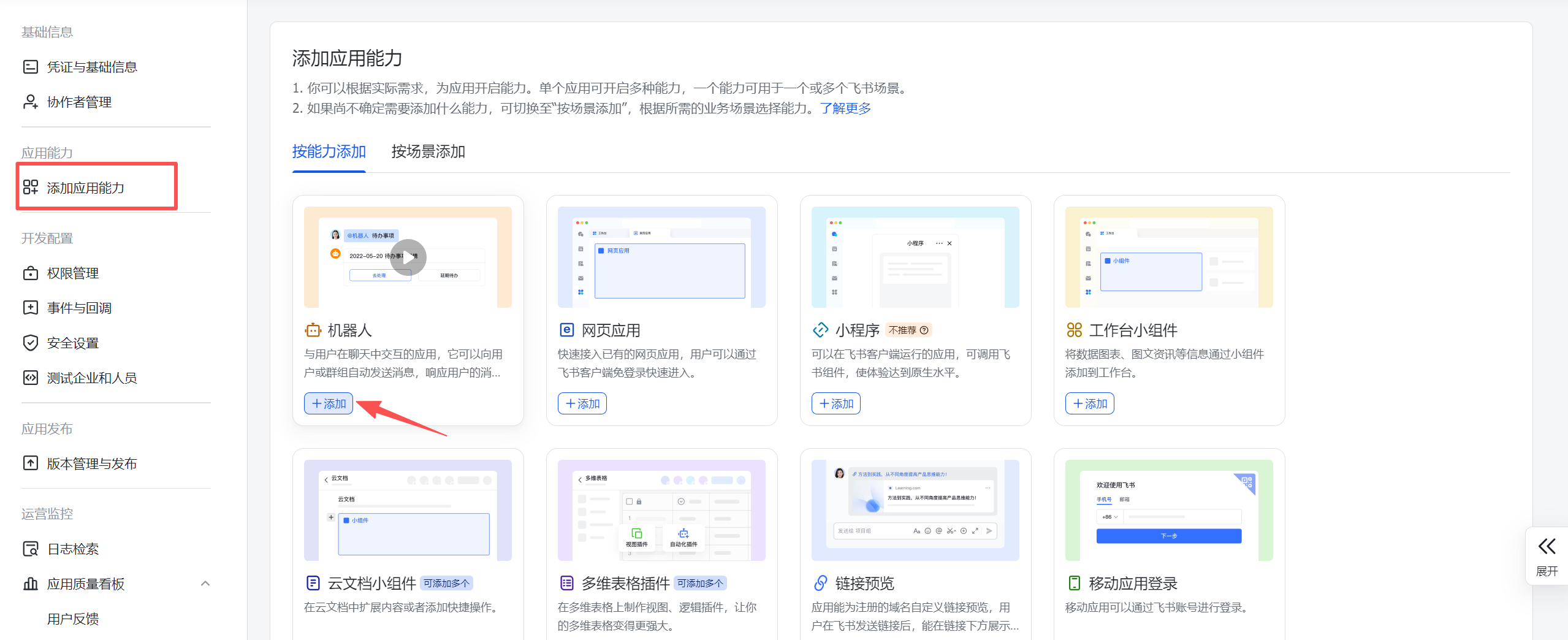The height and width of the screenshot is (640, 1568).
Task: Add the 机器人 capability
Action: click(329, 403)
